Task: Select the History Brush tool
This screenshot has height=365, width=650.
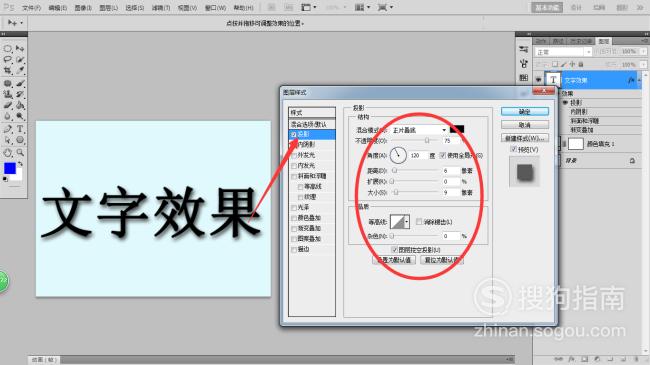Action: click(x=20, y=94)
